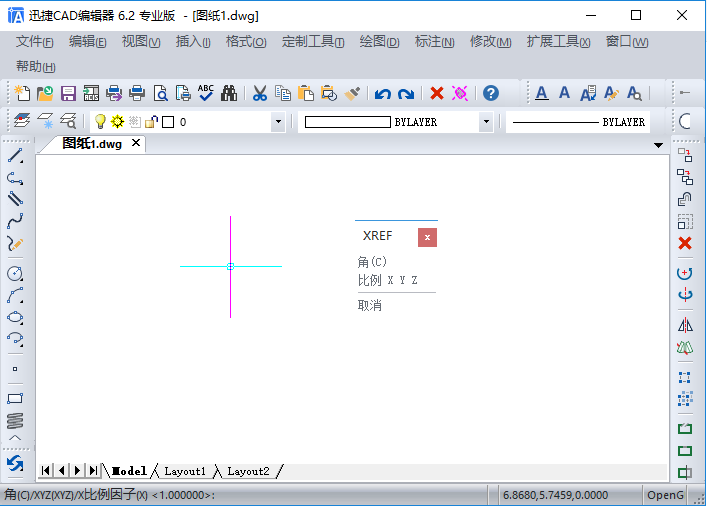
Task: Select the Circle tool in the left toolbar
Action: [x=15, y=274]
